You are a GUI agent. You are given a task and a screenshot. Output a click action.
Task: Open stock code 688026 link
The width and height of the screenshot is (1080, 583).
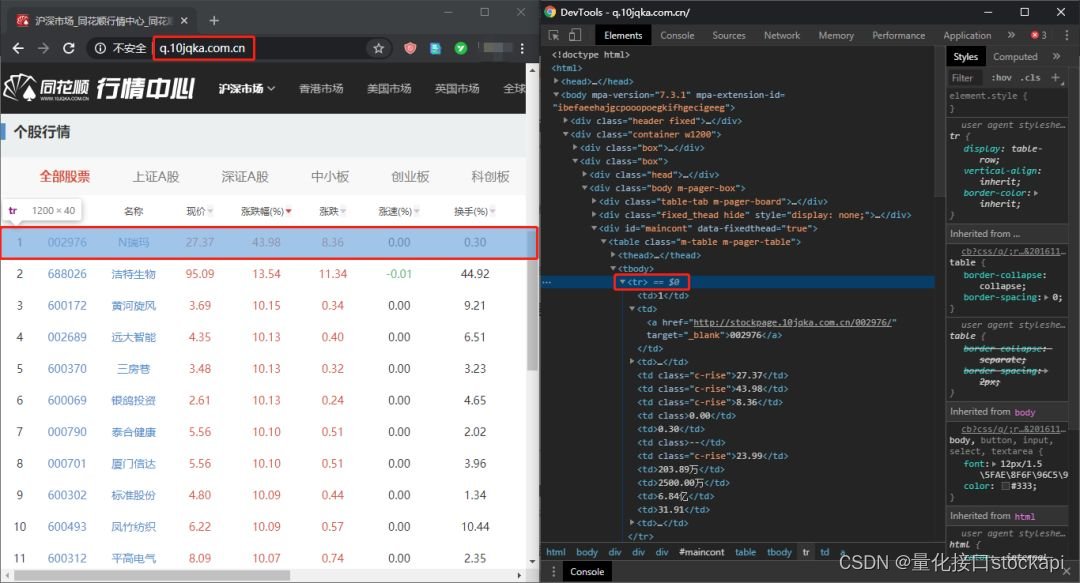pyautogui.click(x=67, y=274)
